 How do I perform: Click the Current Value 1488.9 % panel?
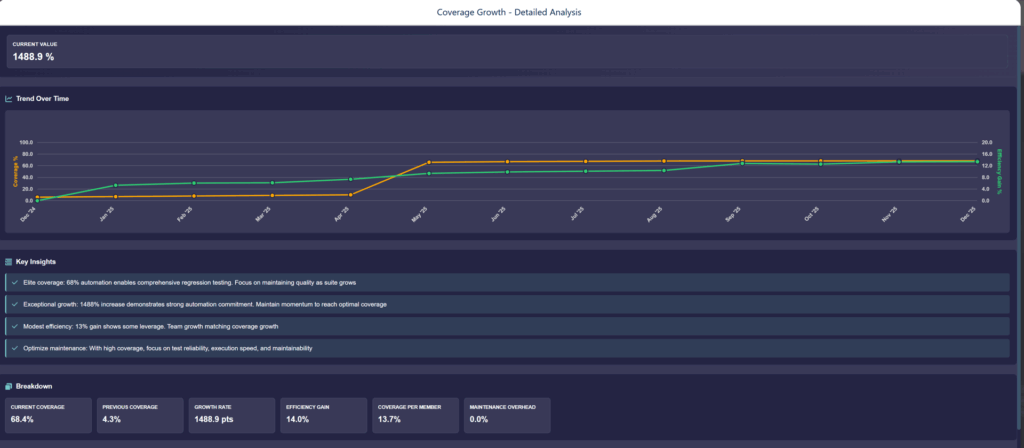[512, 52]
